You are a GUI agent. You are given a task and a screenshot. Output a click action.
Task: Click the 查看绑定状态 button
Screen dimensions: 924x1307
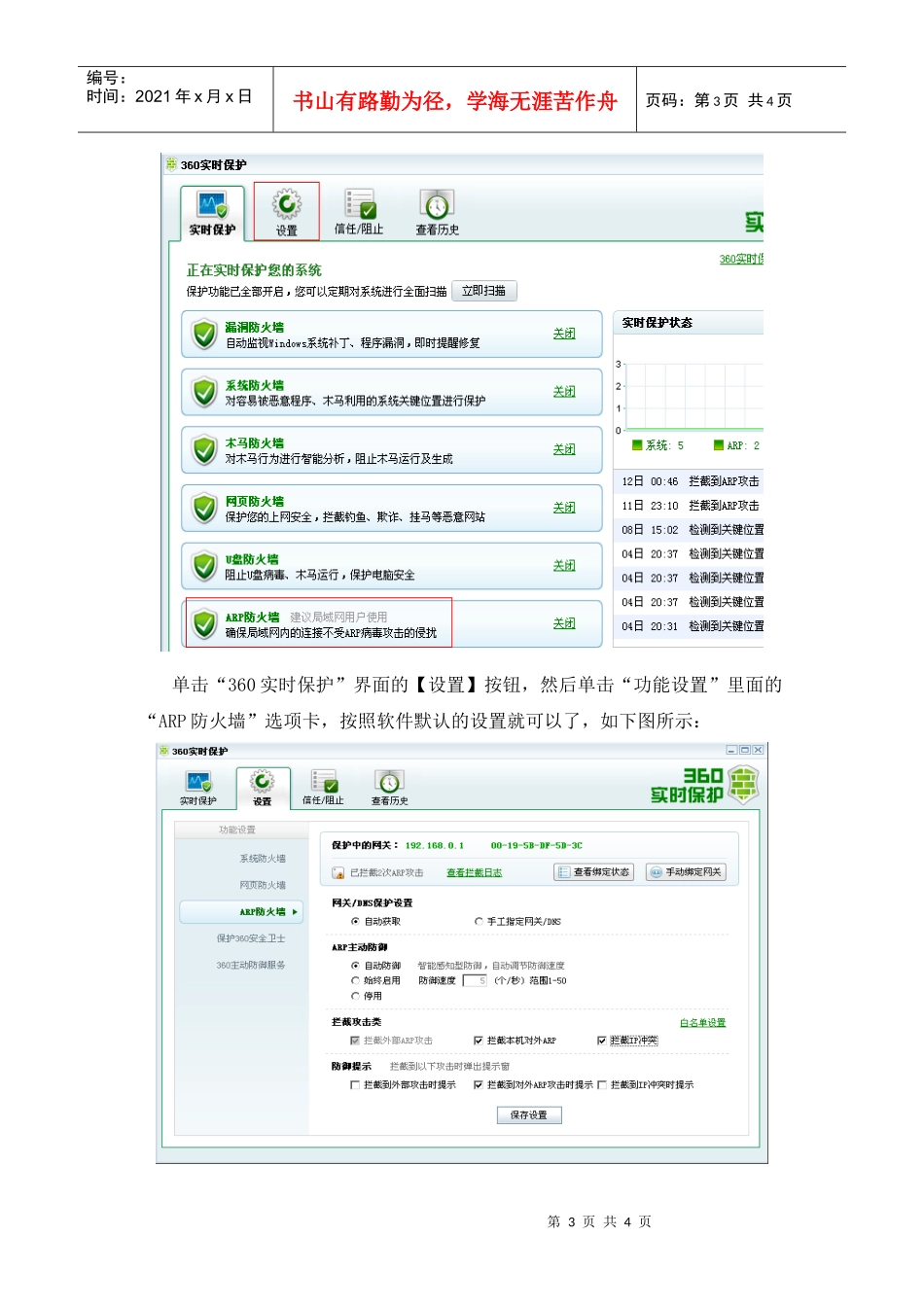coord(593,872)
